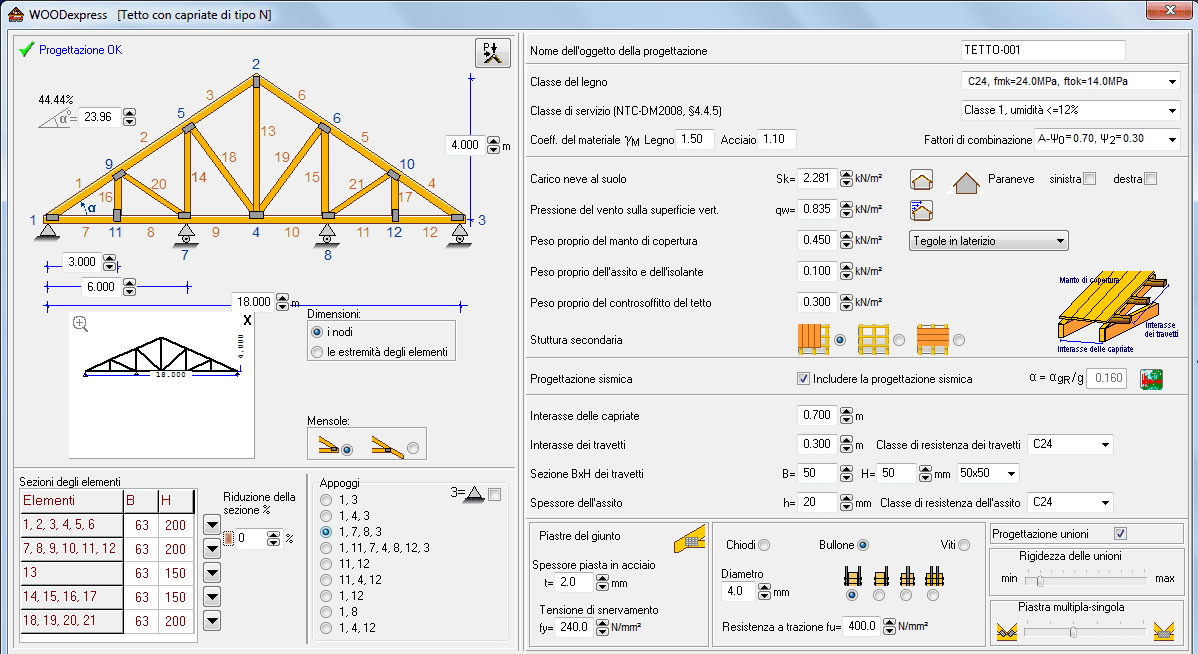Image resolution: width=1198 pixels, height=654 pixels.
Task: Click the Legno coefficient 1.50 field
Action: coord(695,139)
